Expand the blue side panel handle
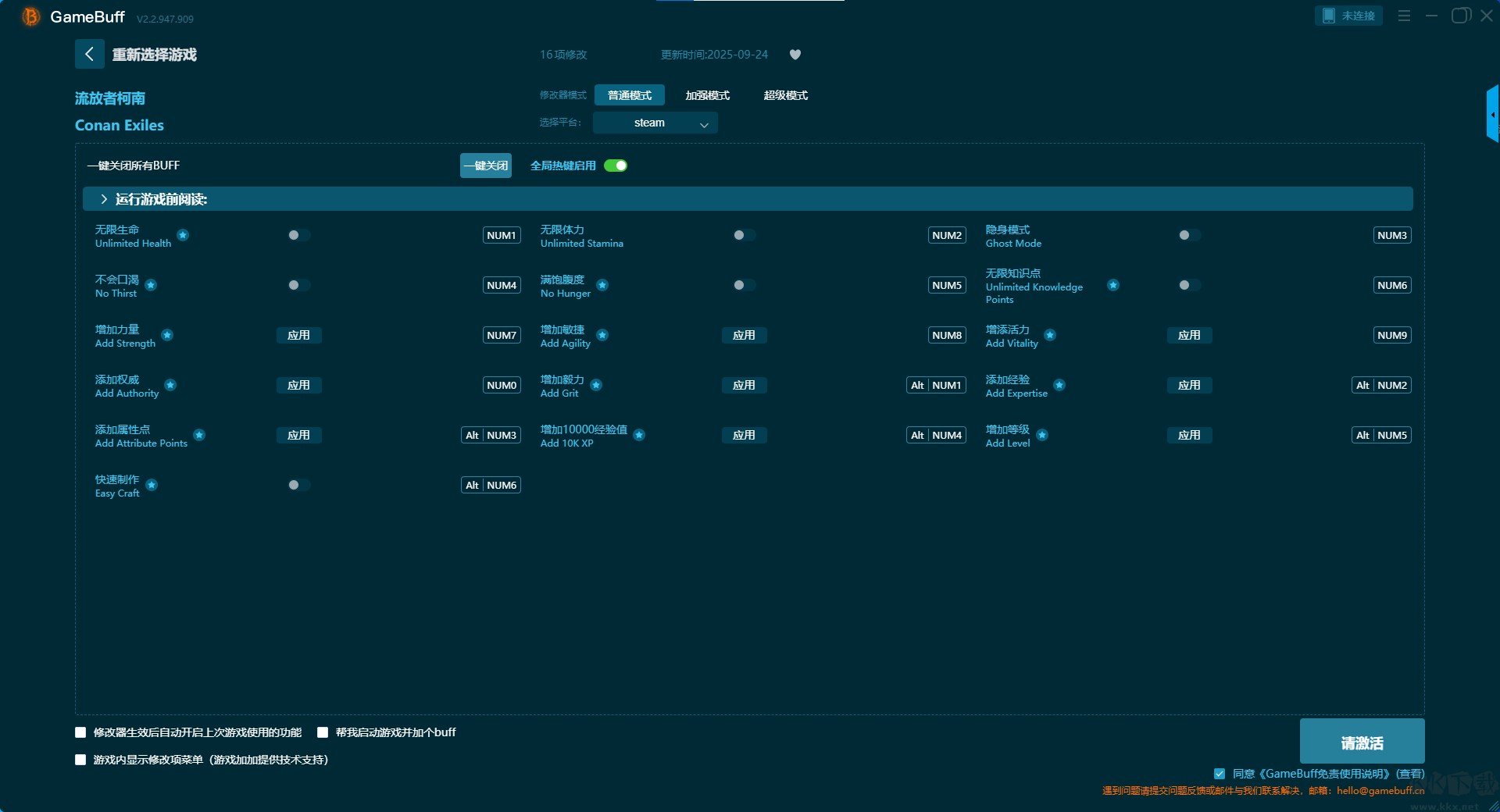 click(x=1492, y=115)
